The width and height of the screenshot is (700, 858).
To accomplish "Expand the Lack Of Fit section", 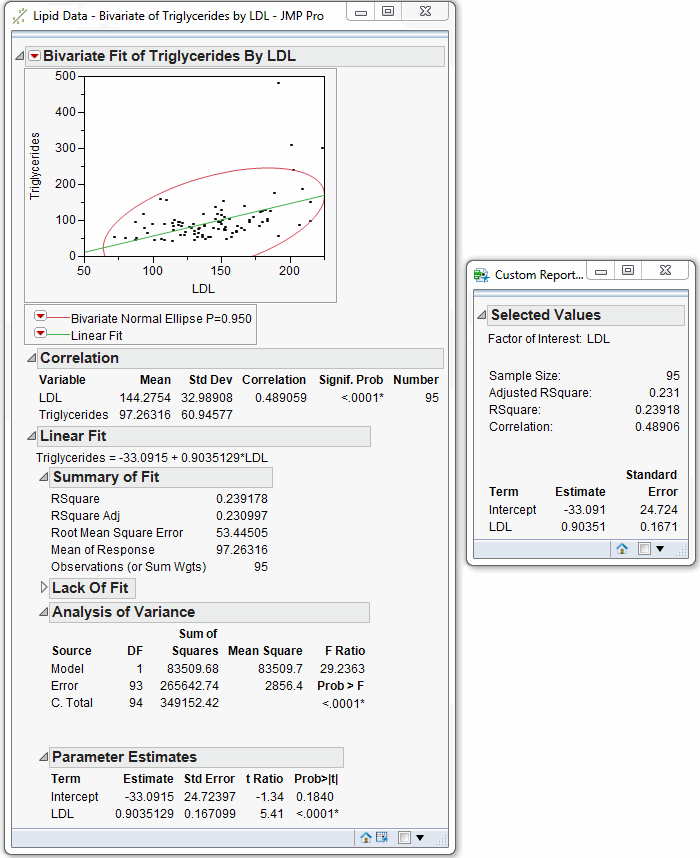I will [43, 588].
